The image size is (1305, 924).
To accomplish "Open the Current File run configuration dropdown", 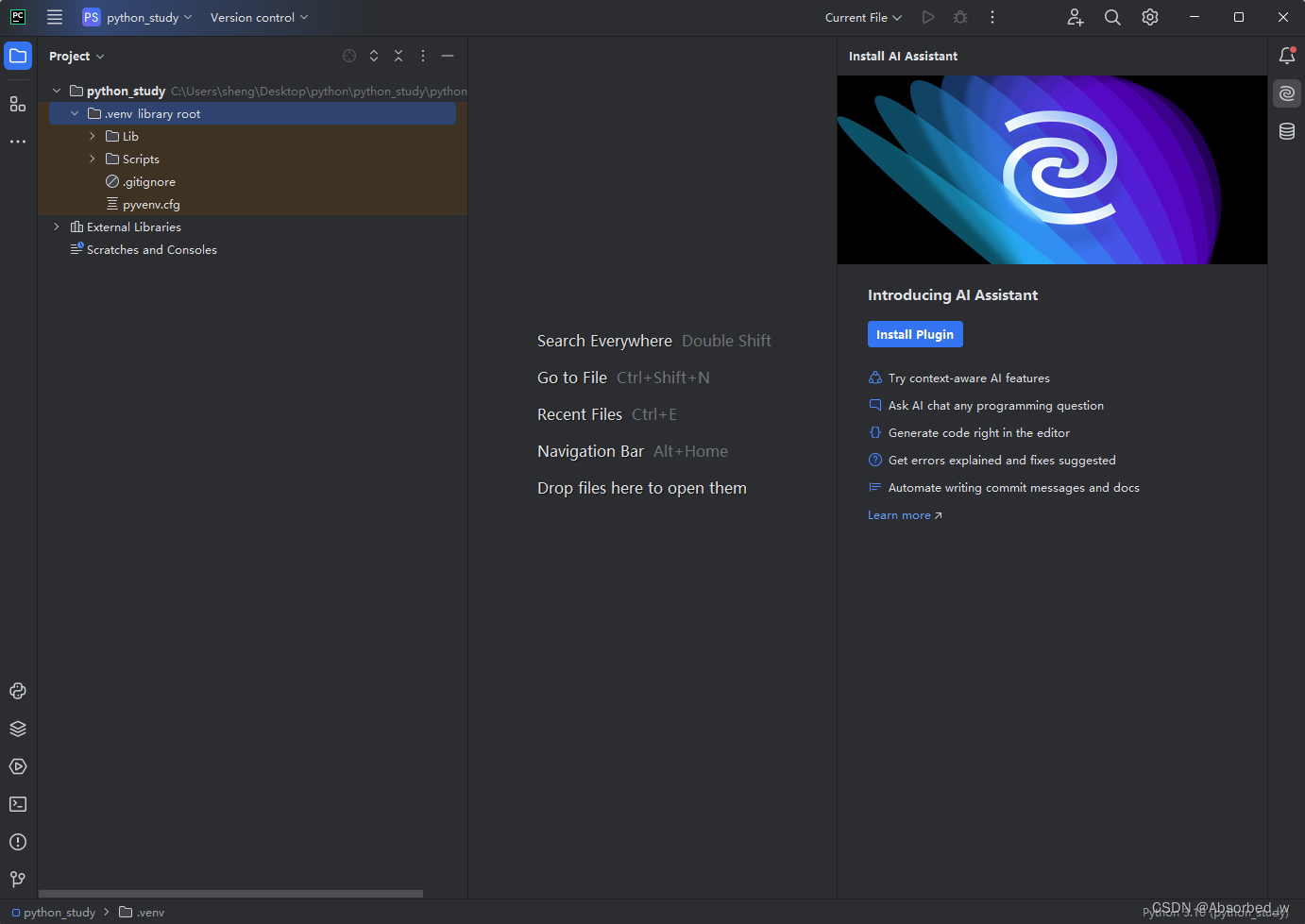I will (x=863, y=17).
